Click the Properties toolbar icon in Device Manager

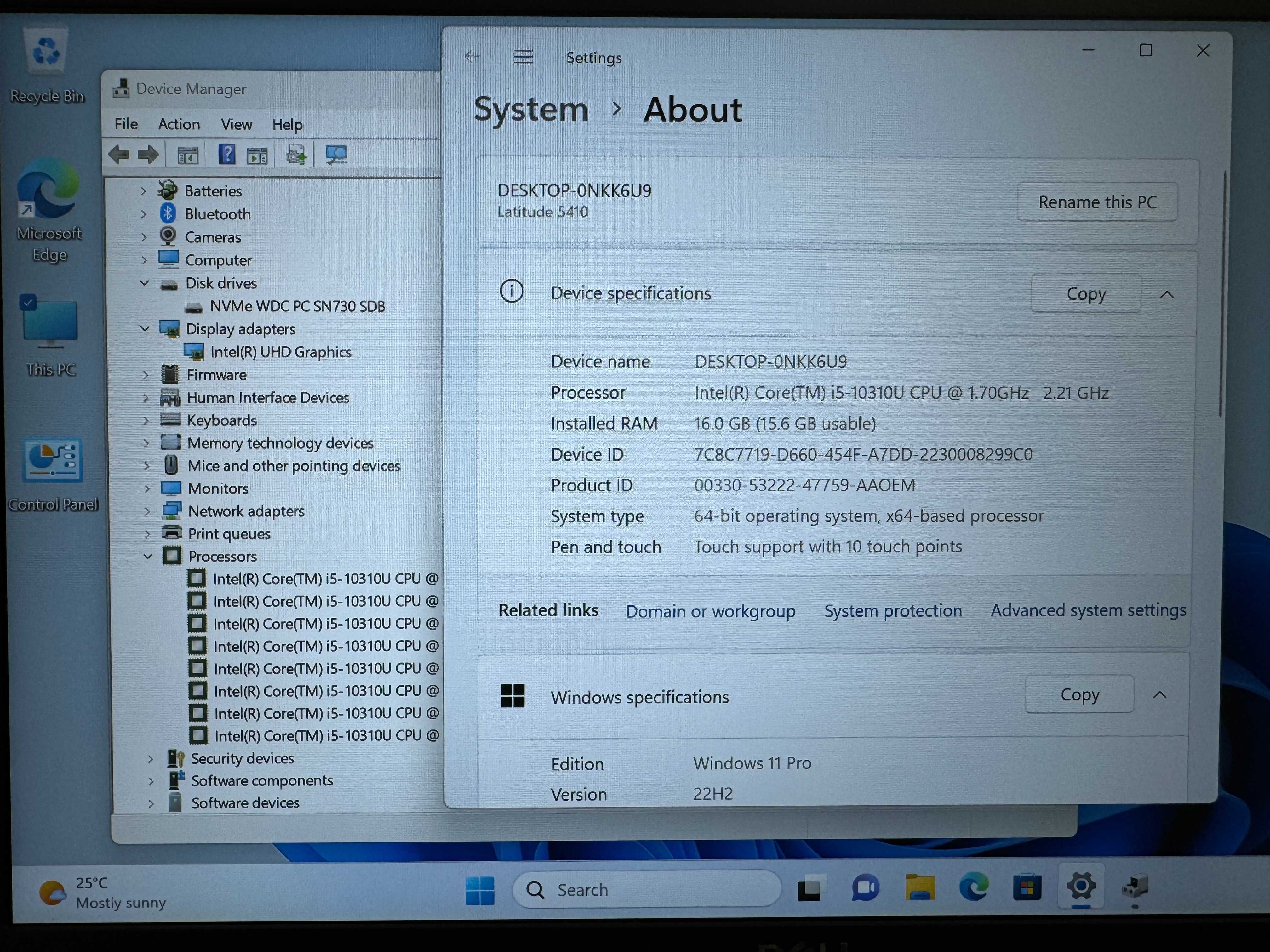tap(257, 155)
